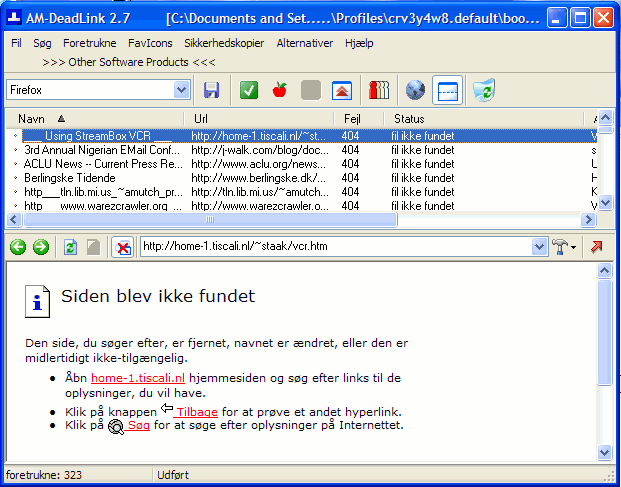Sort list by the Status column header
The height and width of the screenshot is (487, 621).
[x=484, y=119]
